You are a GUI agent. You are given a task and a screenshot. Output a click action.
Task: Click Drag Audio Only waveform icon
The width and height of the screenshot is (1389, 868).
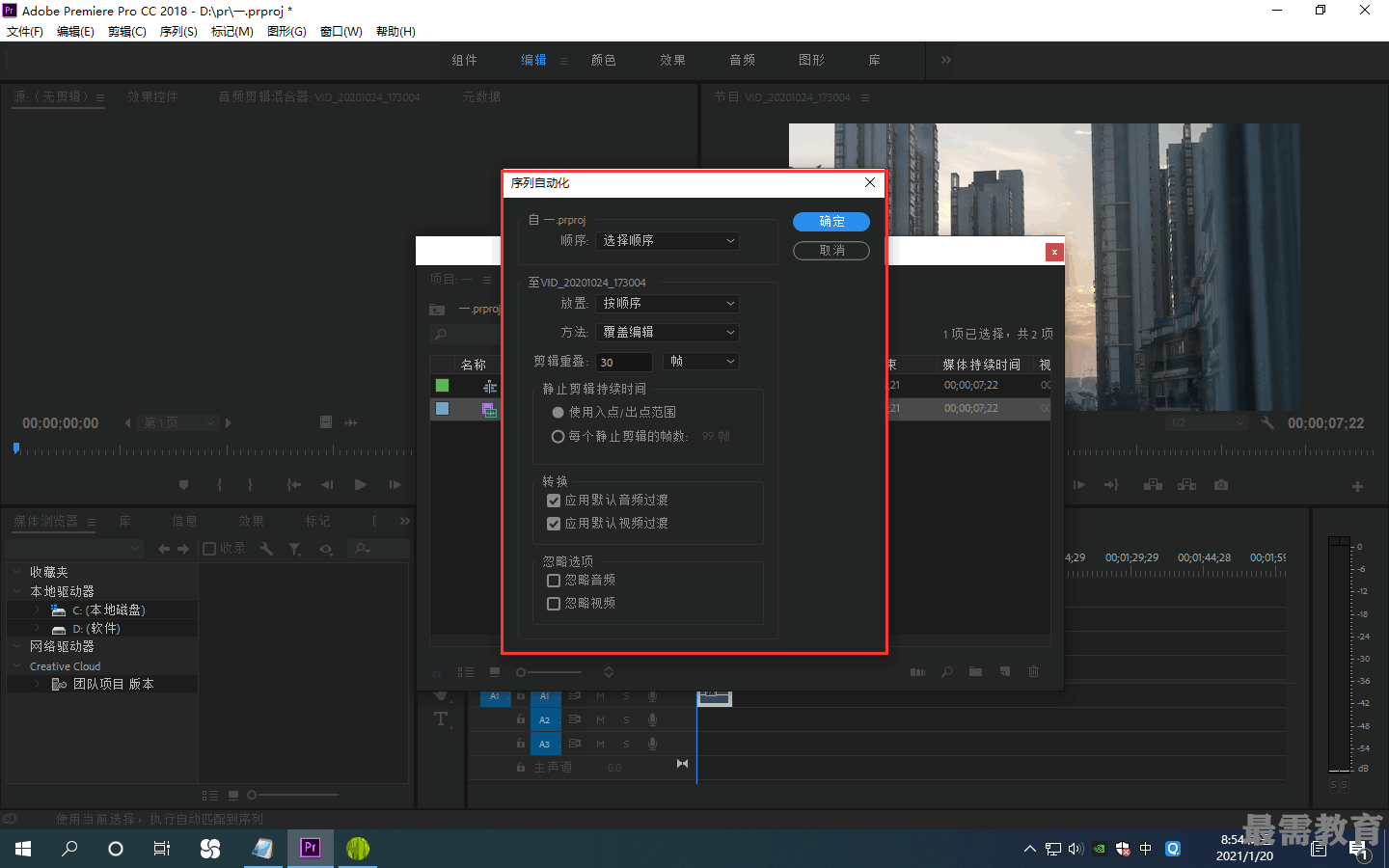[x=351, y=422]
